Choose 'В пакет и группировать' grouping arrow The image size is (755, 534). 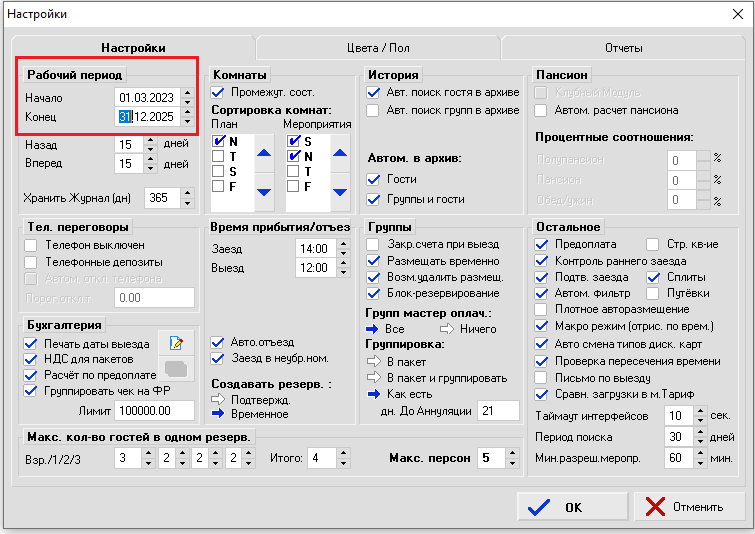(x=374, y=379)
